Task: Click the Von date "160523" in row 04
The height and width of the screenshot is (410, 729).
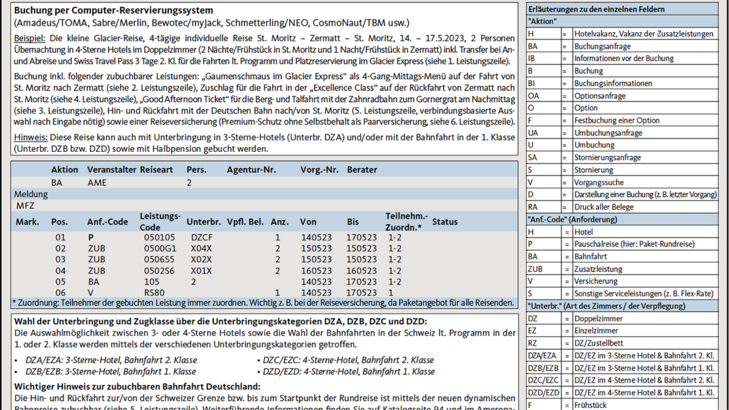Action: tap(316, 271)
